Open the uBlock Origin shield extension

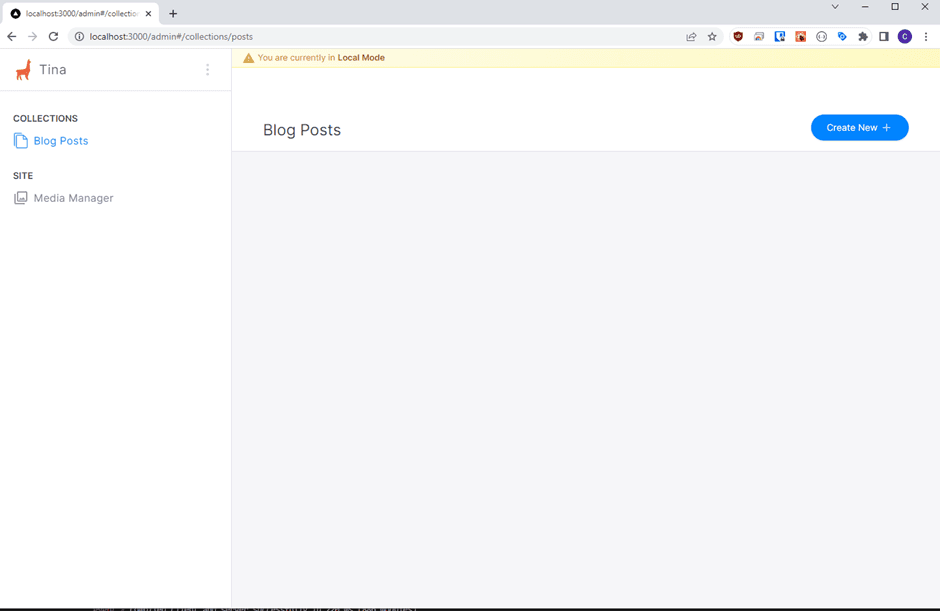[738, 37]
